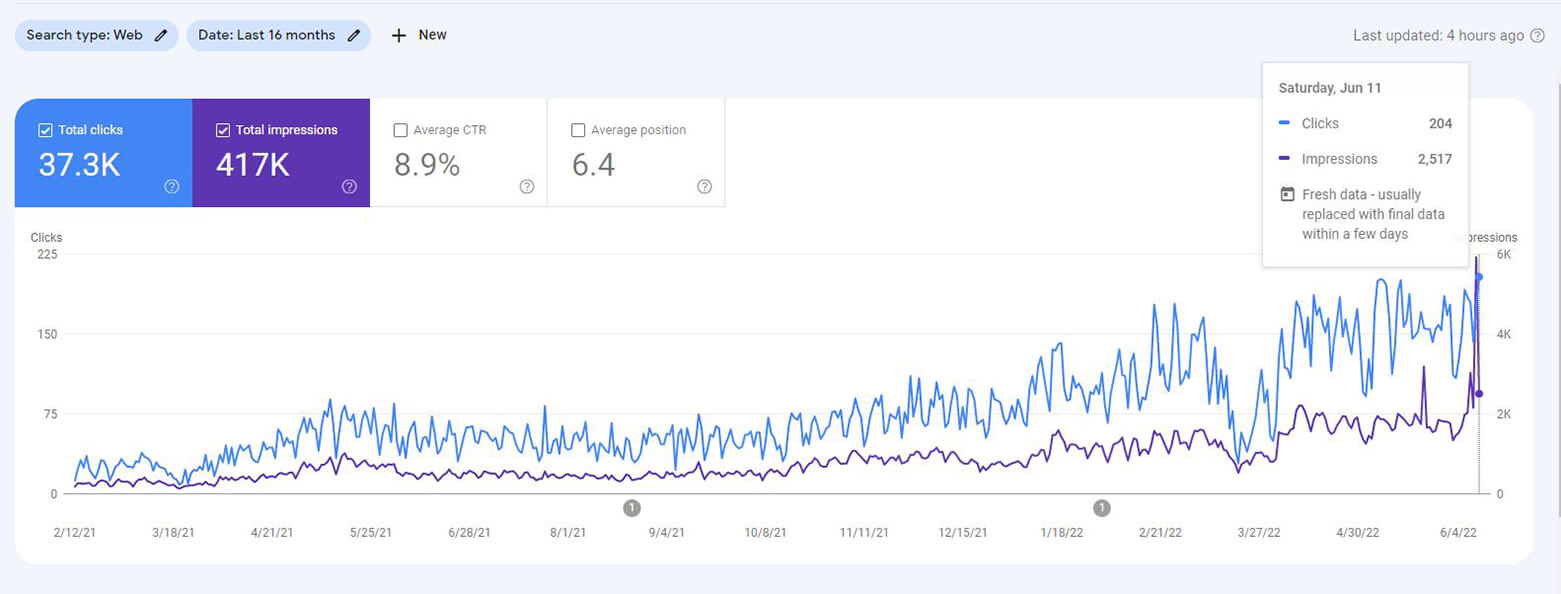Click the Clicks axis title

[46, 238]
